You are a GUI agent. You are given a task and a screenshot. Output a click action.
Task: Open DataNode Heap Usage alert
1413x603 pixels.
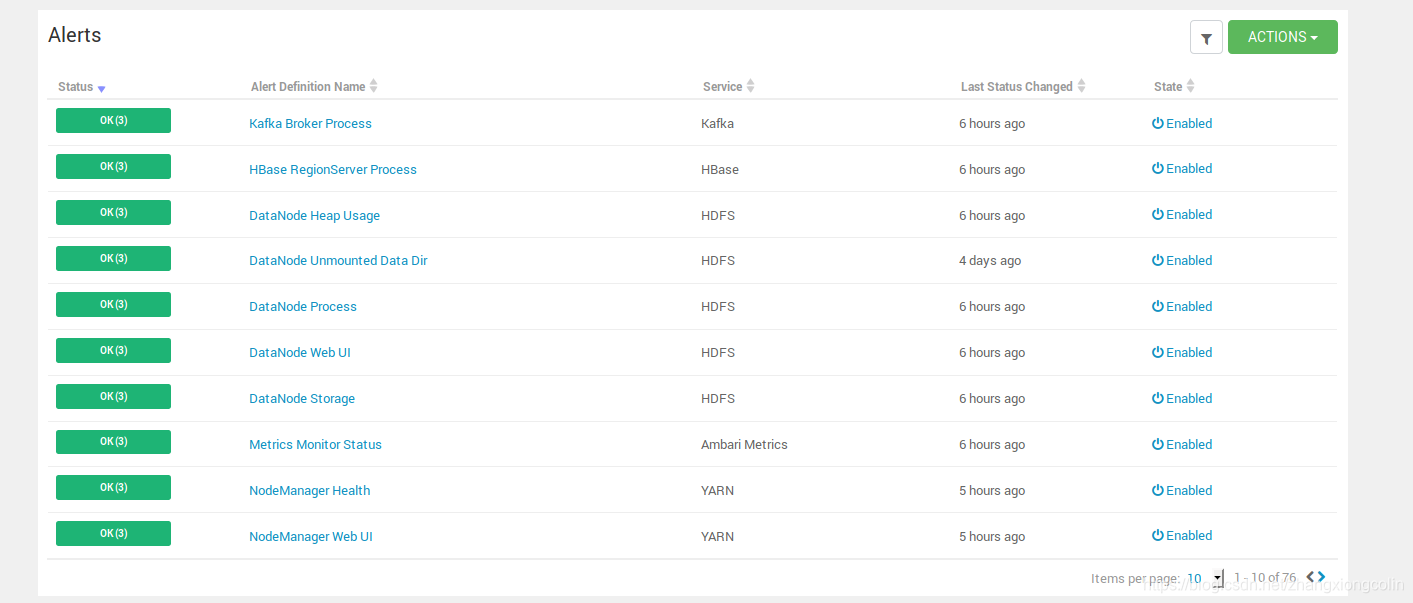pyautogui.click(x=314, y=216)
